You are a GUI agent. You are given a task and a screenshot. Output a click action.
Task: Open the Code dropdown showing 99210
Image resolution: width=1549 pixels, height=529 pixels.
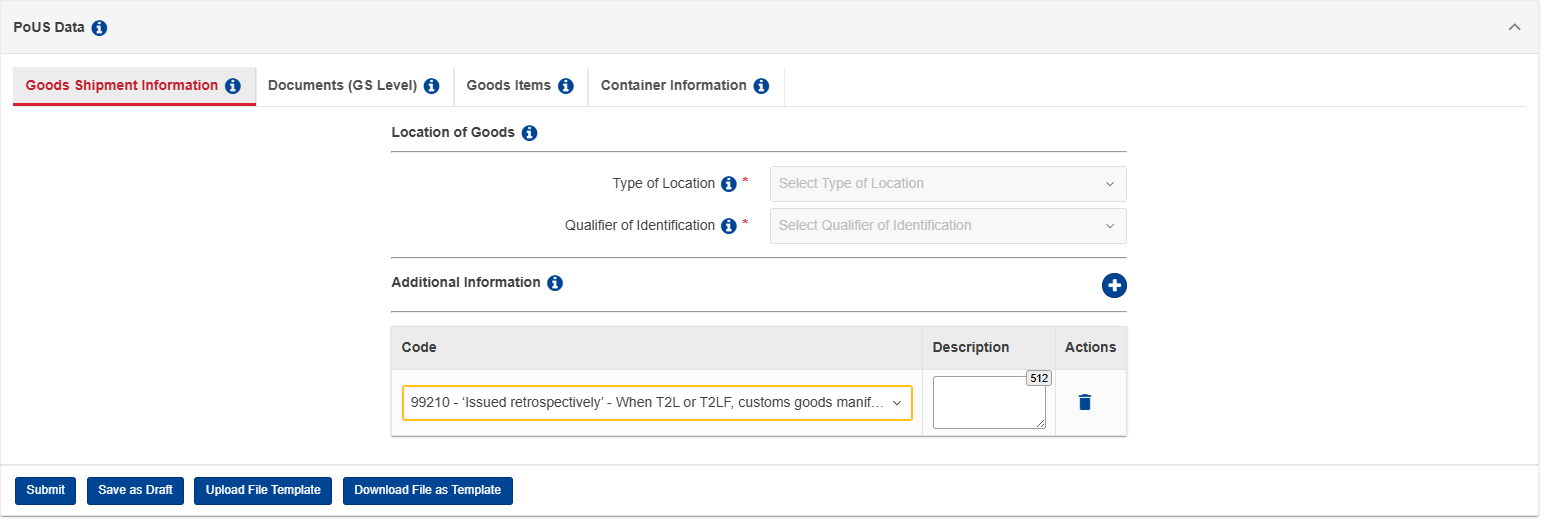coord(657,403)
